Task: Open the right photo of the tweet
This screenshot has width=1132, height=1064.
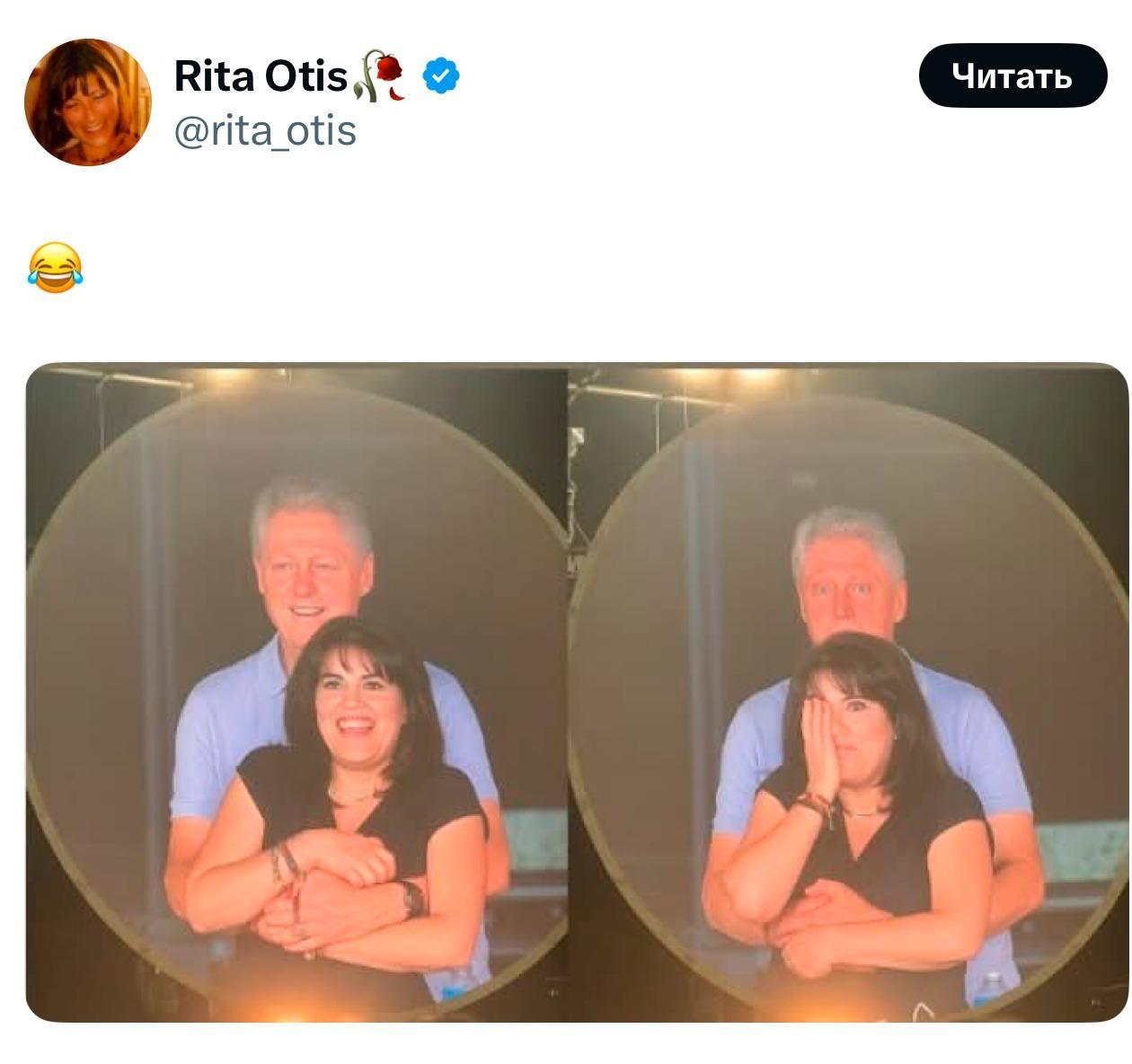Action: click(x=849, y=692)
